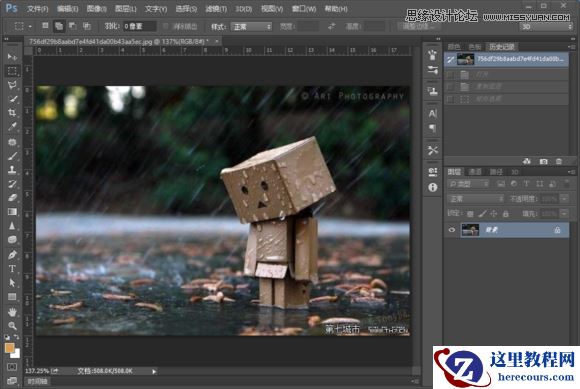
Task: Open the Image (图像) menu
Action: (x=97, y=9)
